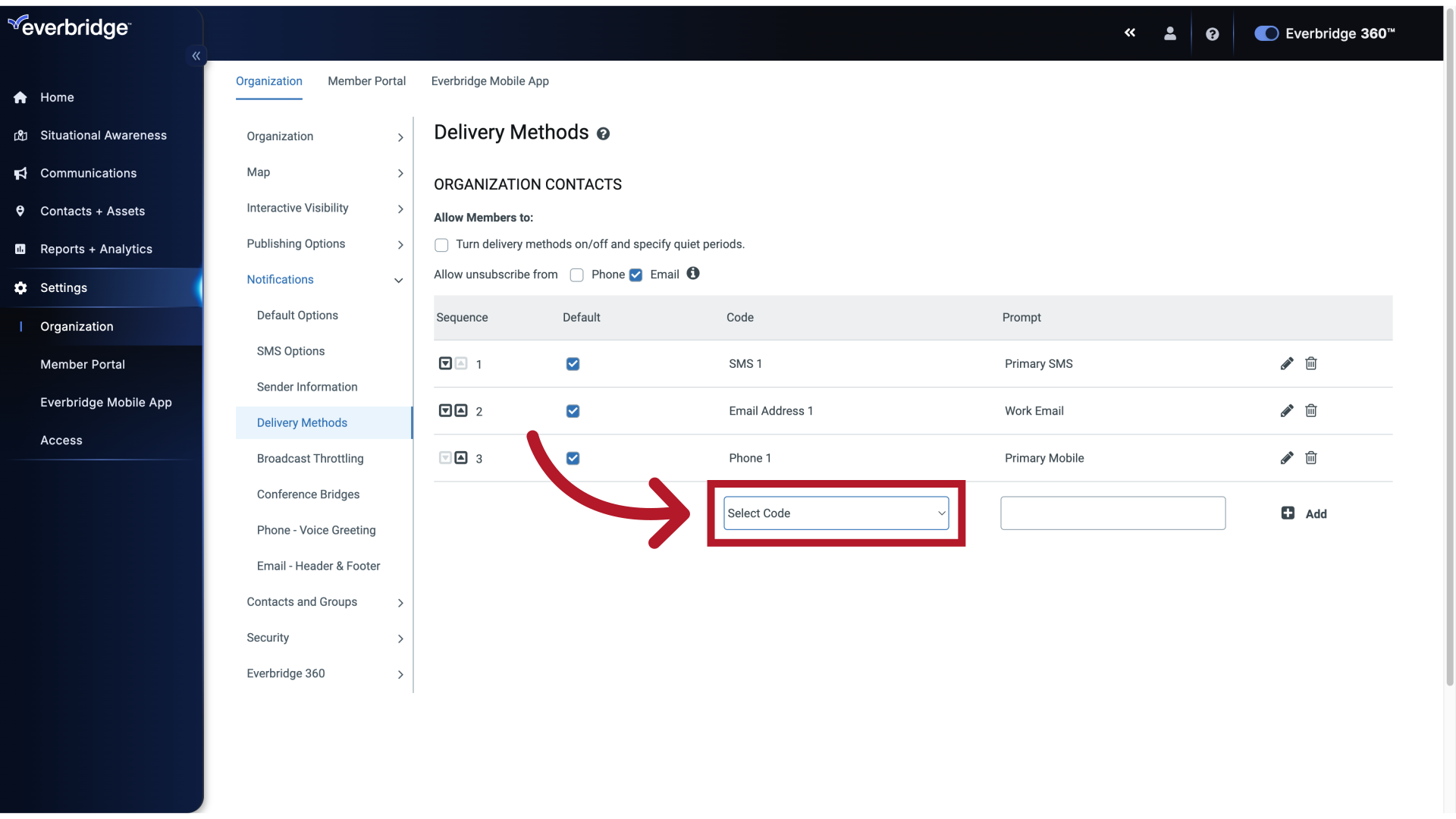
Task: Click the prompt input field for new entry
Action: 1113,513
